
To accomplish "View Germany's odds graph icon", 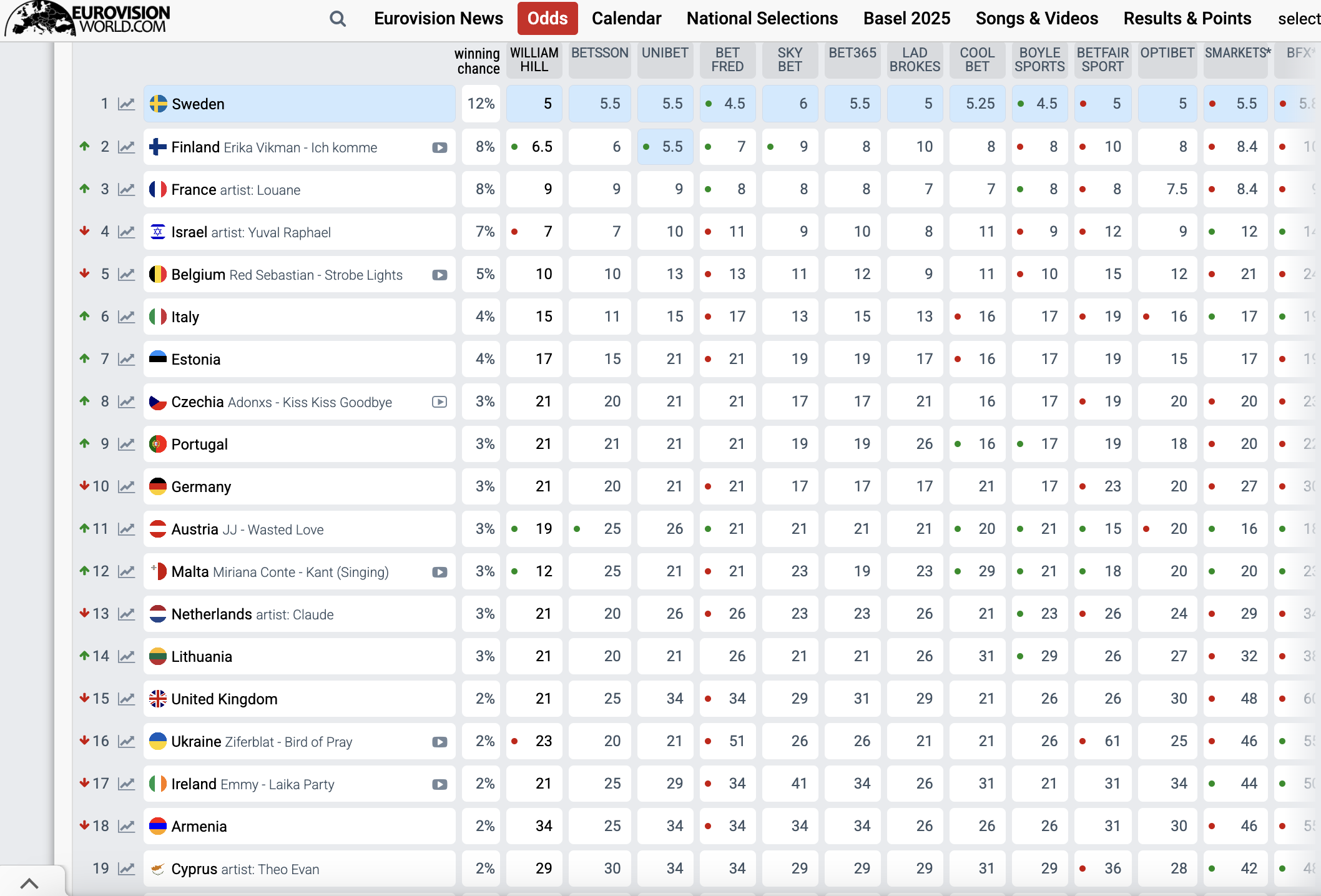I will [x=127, y=487].
